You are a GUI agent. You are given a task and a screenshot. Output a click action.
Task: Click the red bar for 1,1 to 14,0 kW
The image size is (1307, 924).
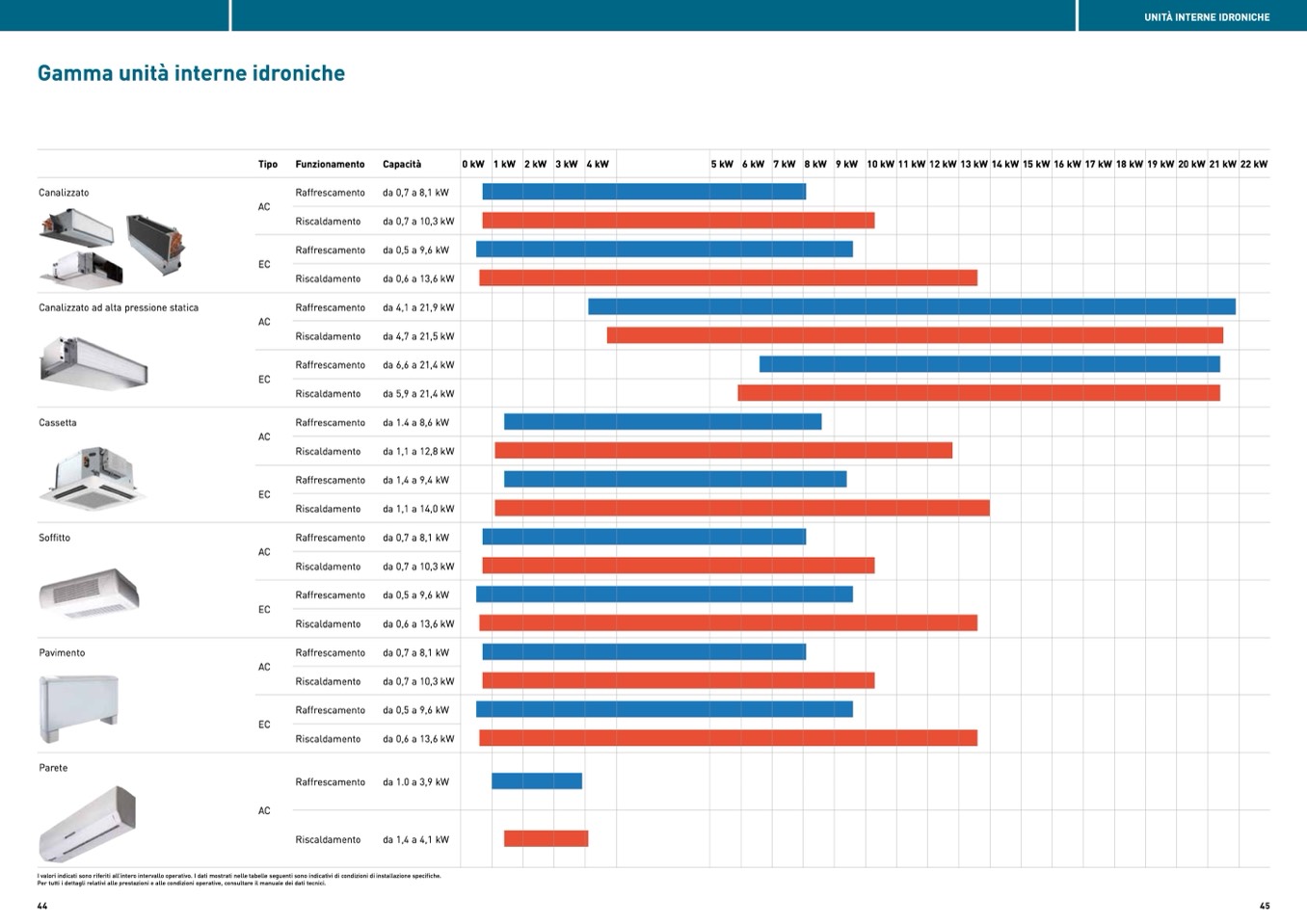[741, 509]
